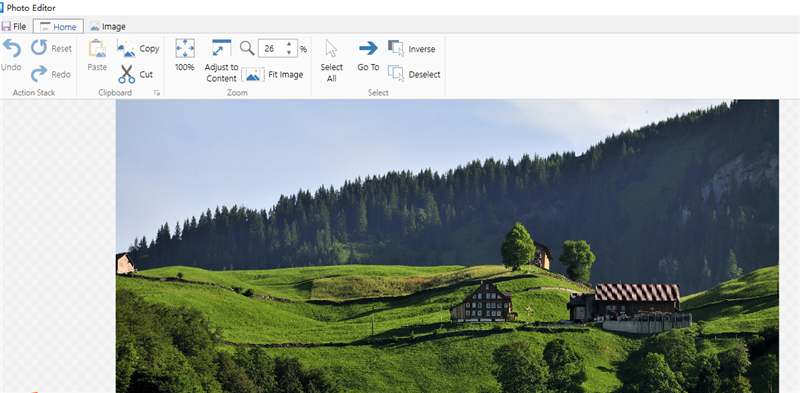Click the Select All cursor icon
800x393 pixels.
(x=332, y=49)
